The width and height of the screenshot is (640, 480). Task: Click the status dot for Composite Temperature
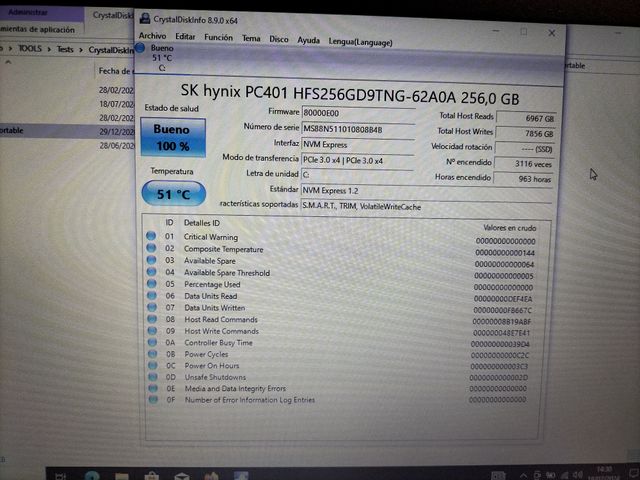(x=151, y=247)
